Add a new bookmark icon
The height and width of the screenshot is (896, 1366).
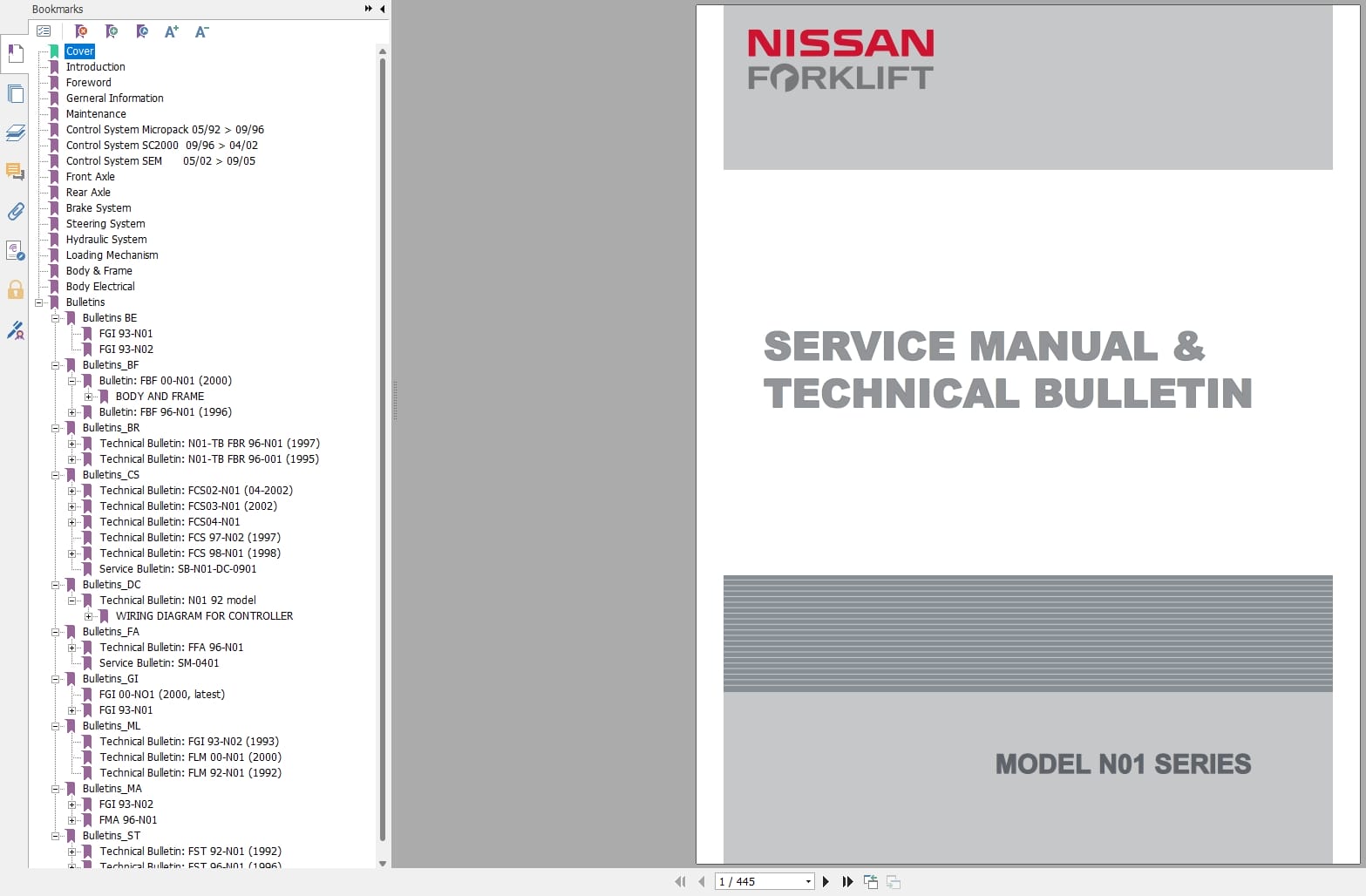112,31
